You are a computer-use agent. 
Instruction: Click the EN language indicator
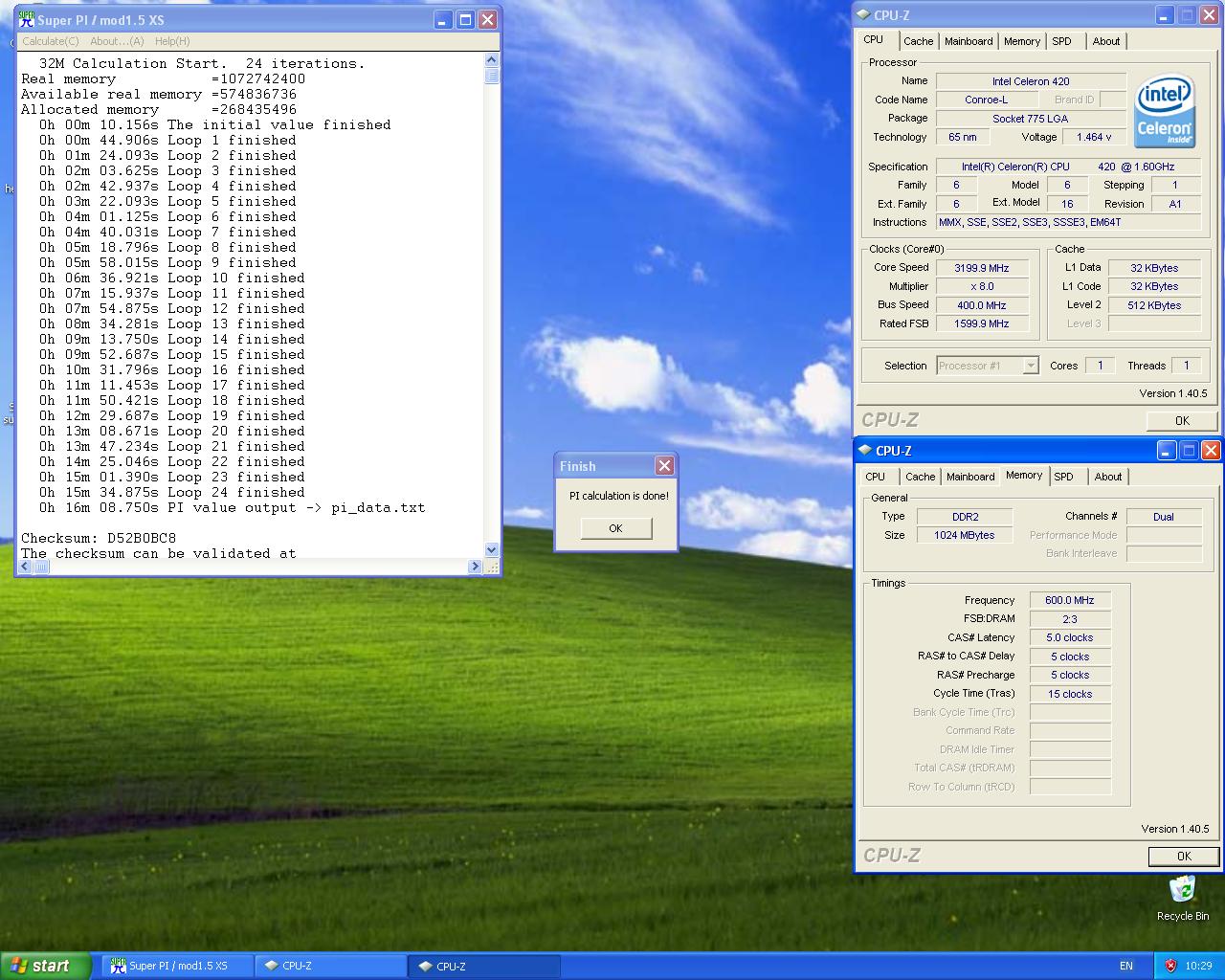point(1126,966)
